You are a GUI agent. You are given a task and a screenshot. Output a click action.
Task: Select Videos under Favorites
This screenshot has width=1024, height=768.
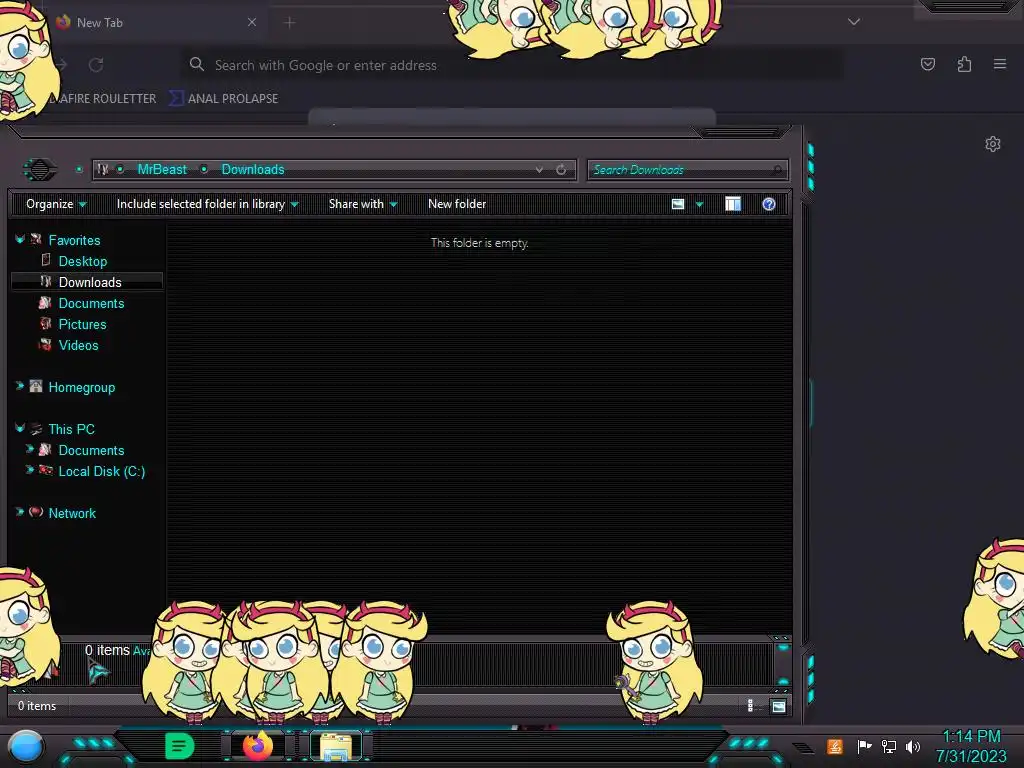78,345
